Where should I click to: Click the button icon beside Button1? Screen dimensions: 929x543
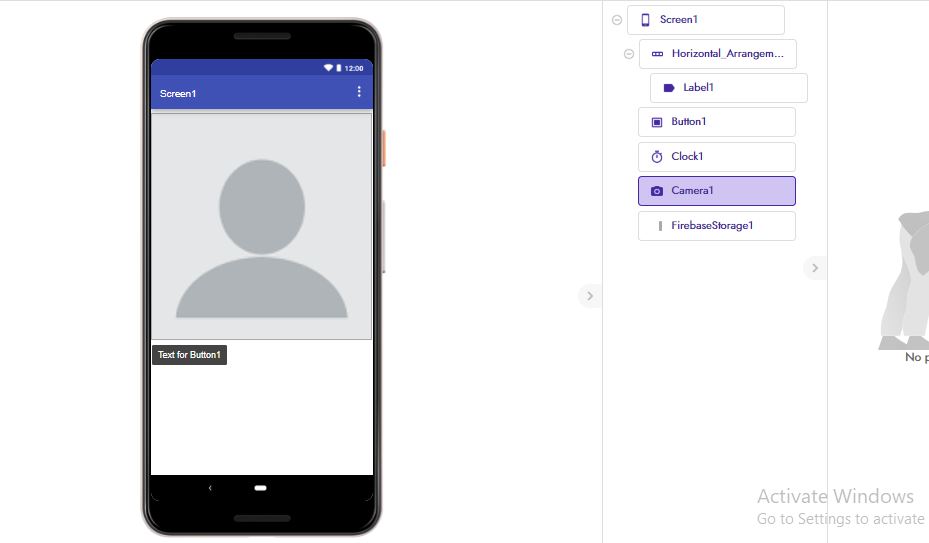click(656, 122)
